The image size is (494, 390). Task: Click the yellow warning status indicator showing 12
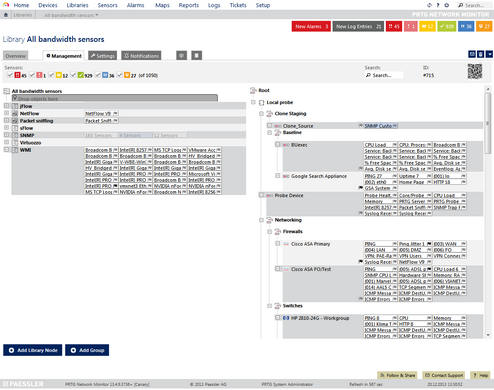click(x=427, y=26)
